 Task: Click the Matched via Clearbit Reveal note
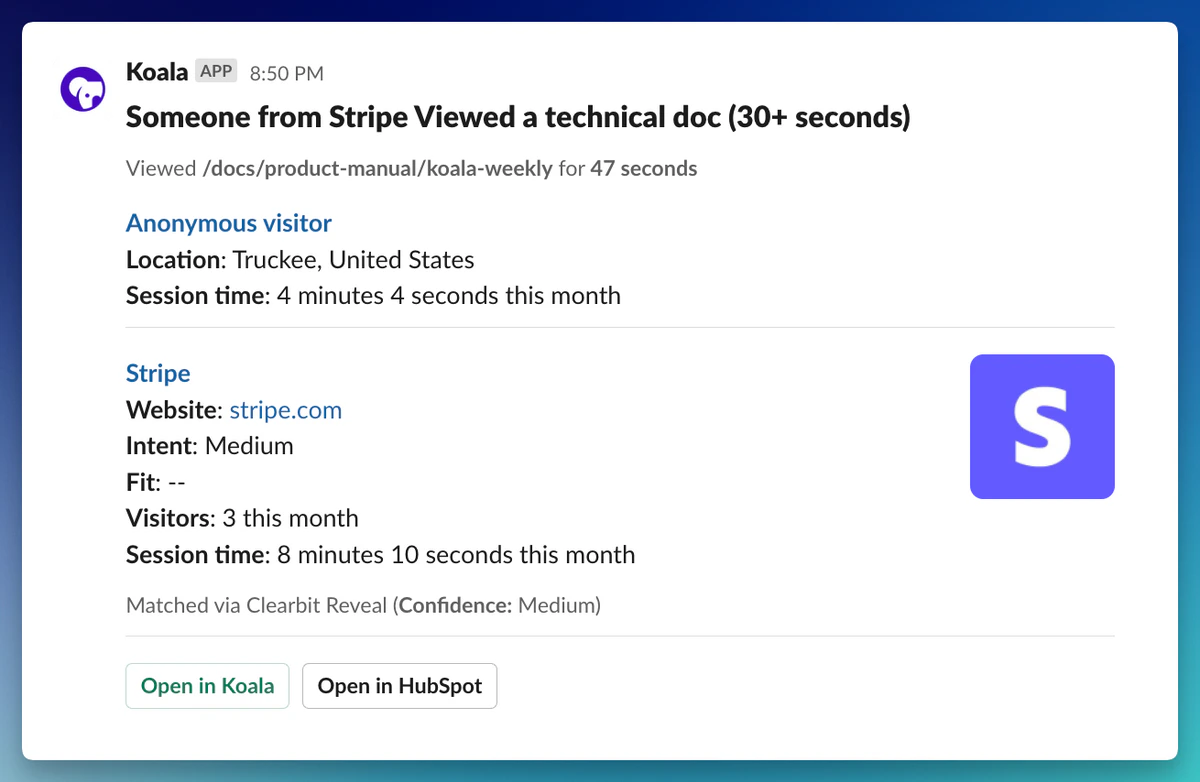364,605
